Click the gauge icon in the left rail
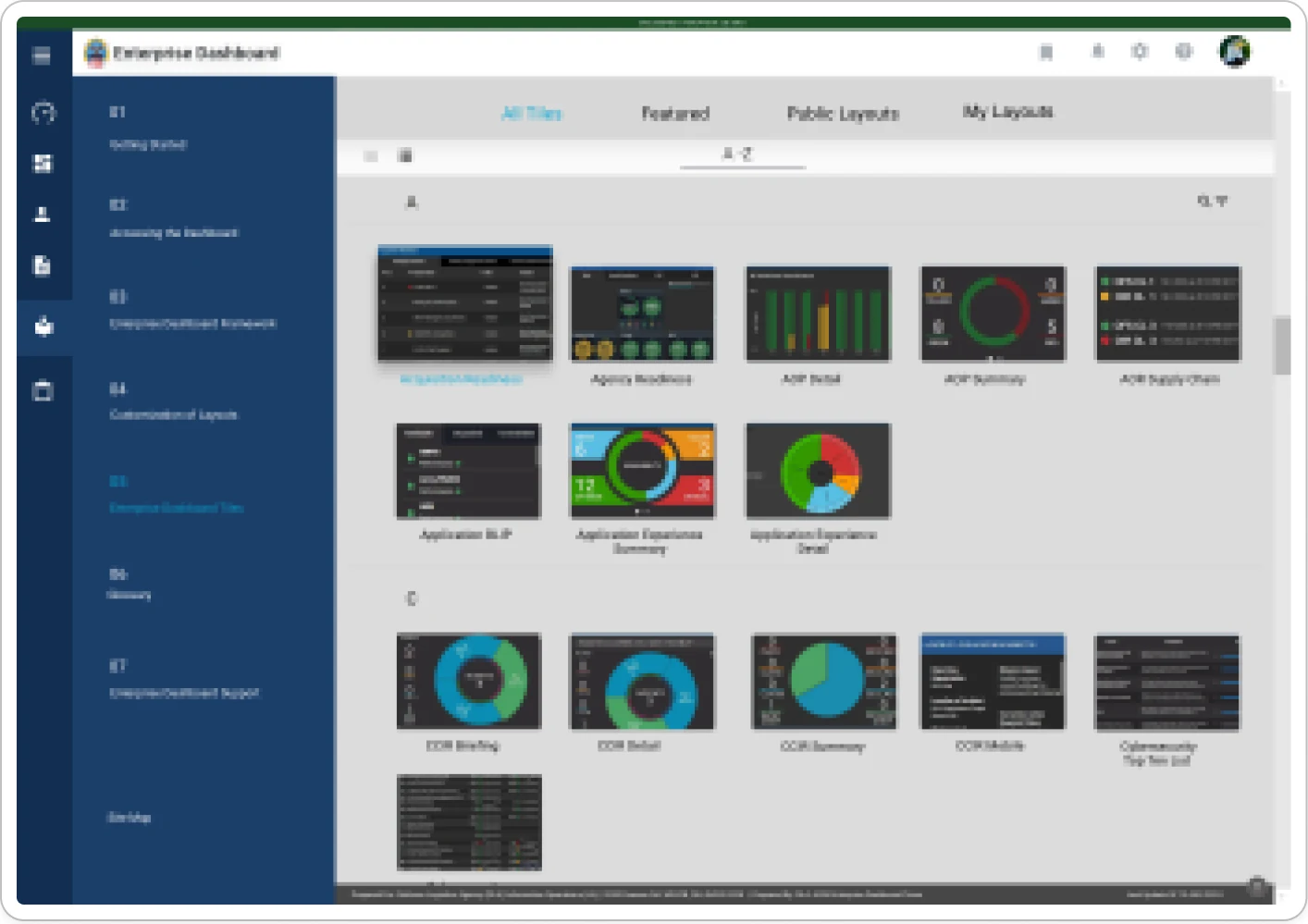Screen dimensions: 1308x924 coord(43,113)
